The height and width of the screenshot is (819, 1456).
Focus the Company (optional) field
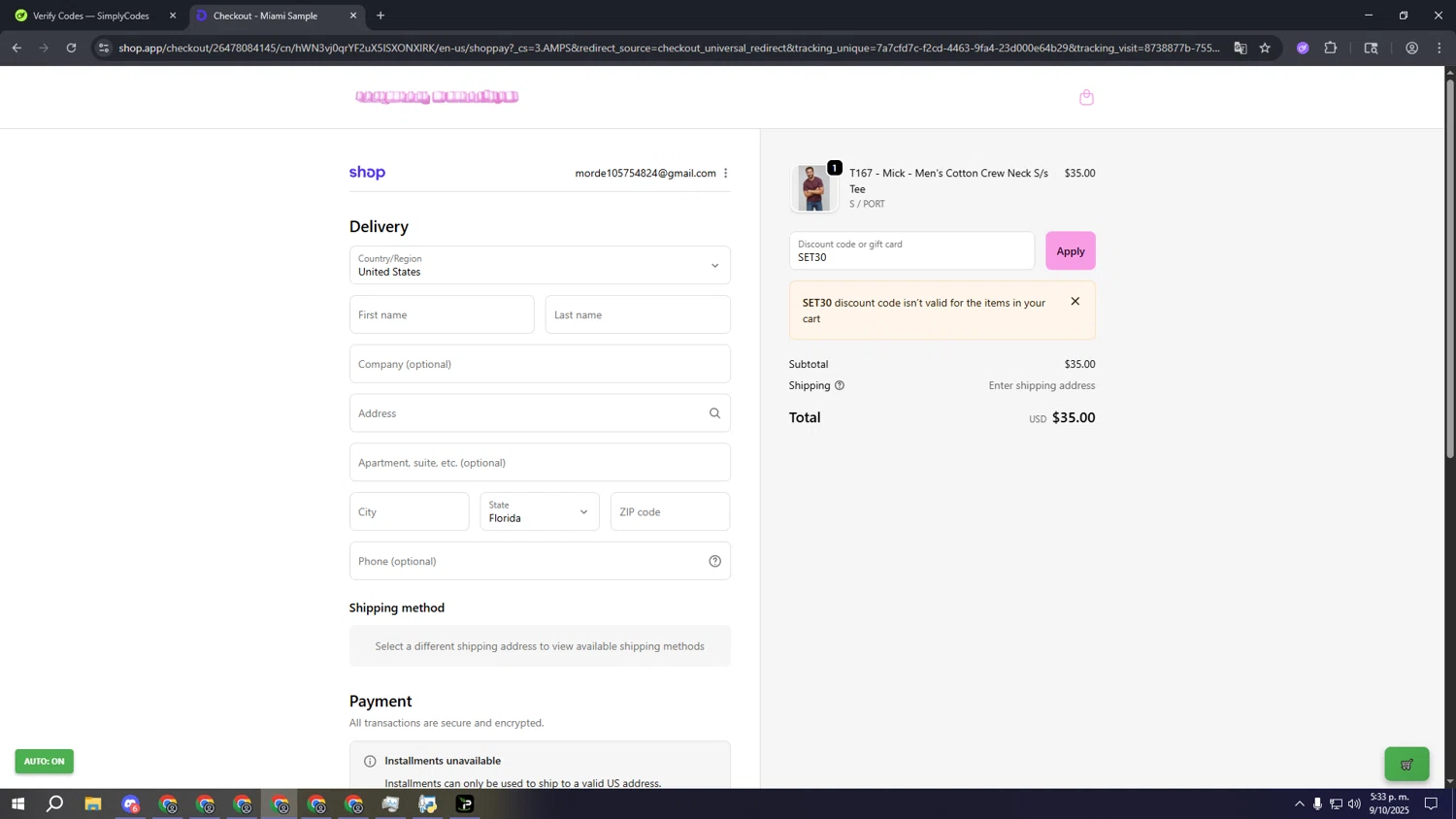click(540, 364)
